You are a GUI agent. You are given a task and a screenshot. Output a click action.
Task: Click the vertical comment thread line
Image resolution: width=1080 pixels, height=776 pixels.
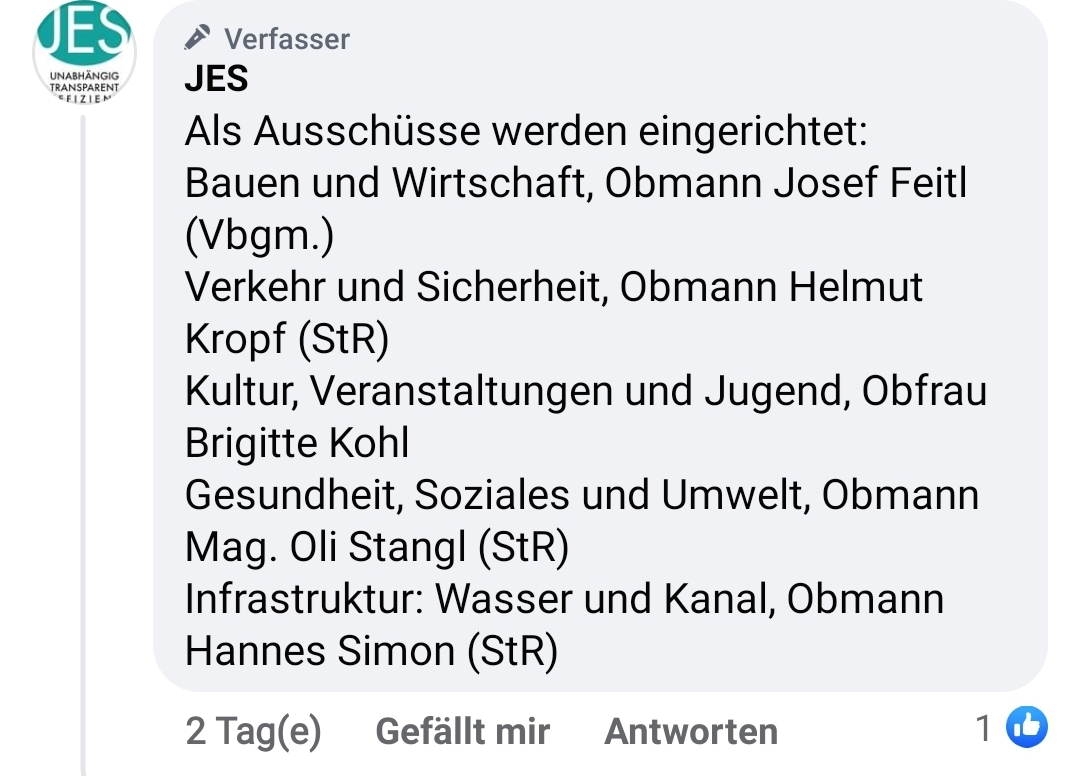click(83, 445)
